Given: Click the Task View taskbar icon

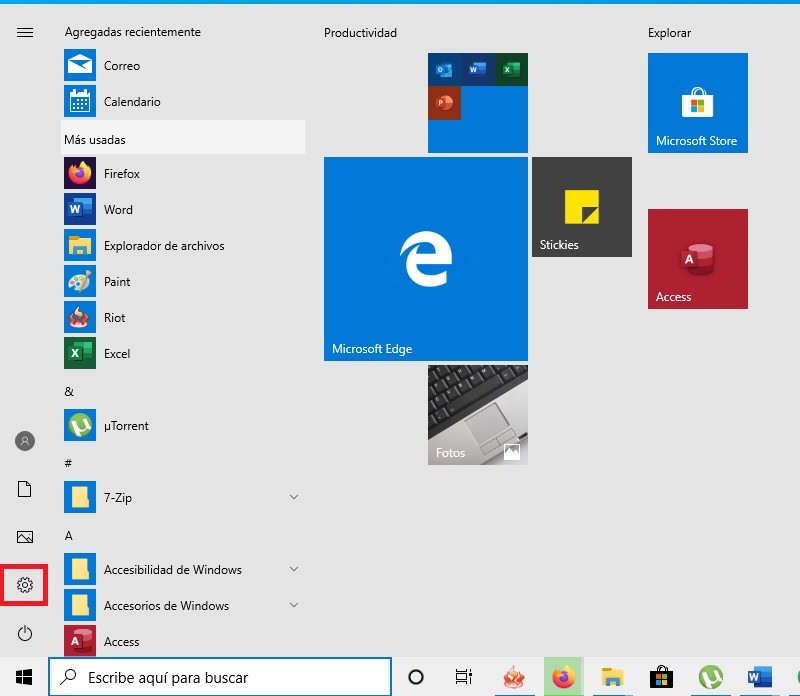Looking at the screenshot, I should coord(463,677).
